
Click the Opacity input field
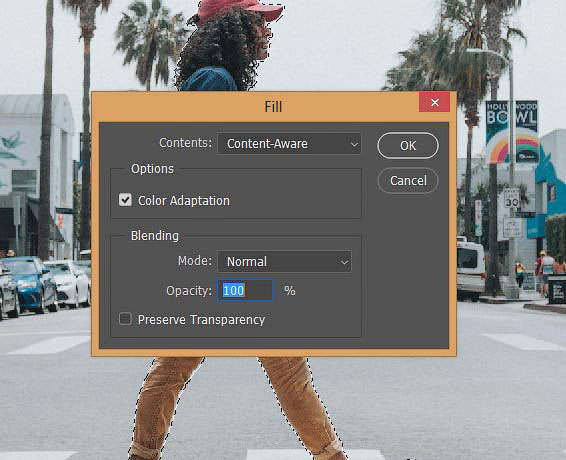[x=245, y=290]
